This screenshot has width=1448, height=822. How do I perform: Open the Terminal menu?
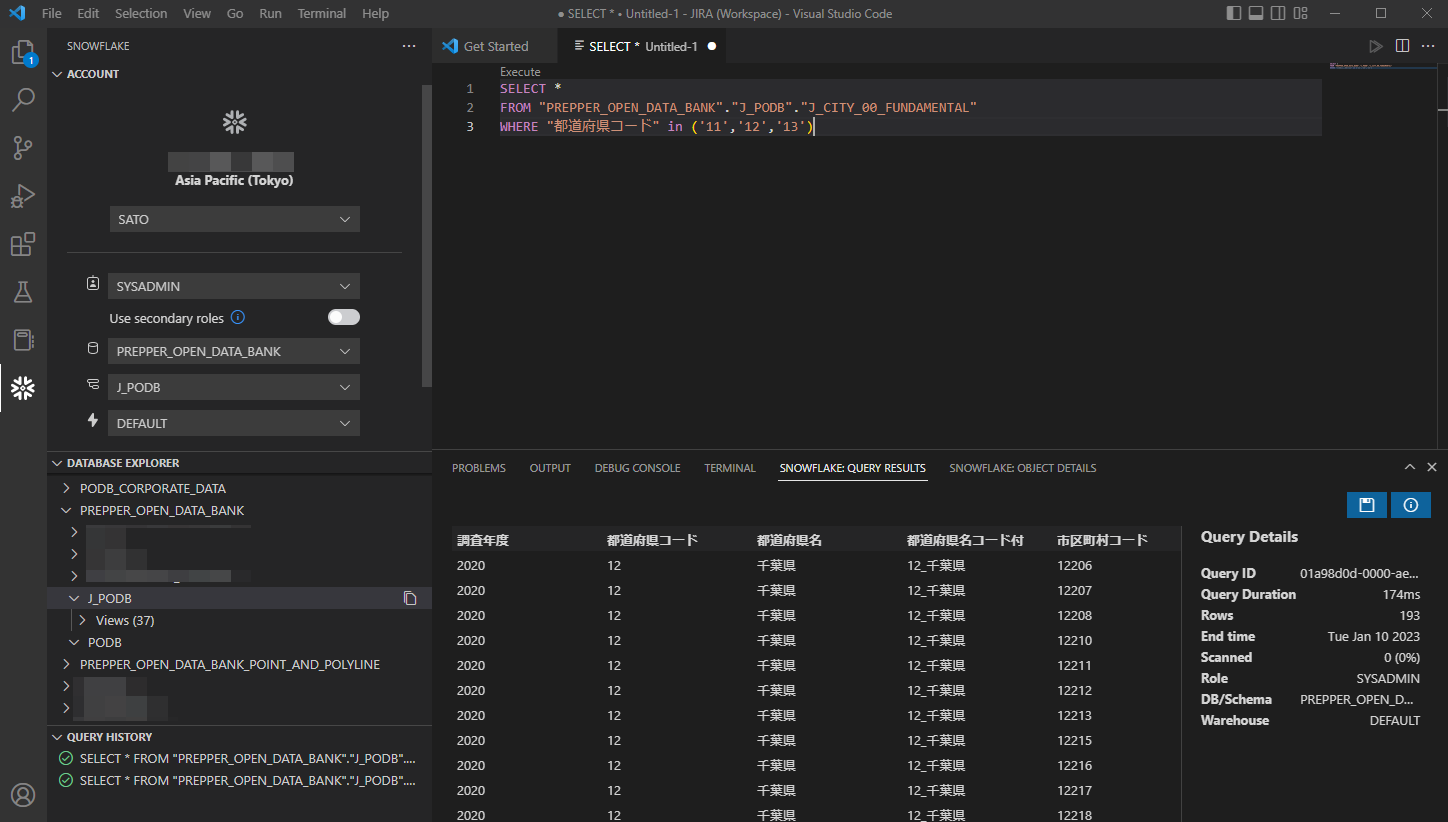(x=321, y=13)
